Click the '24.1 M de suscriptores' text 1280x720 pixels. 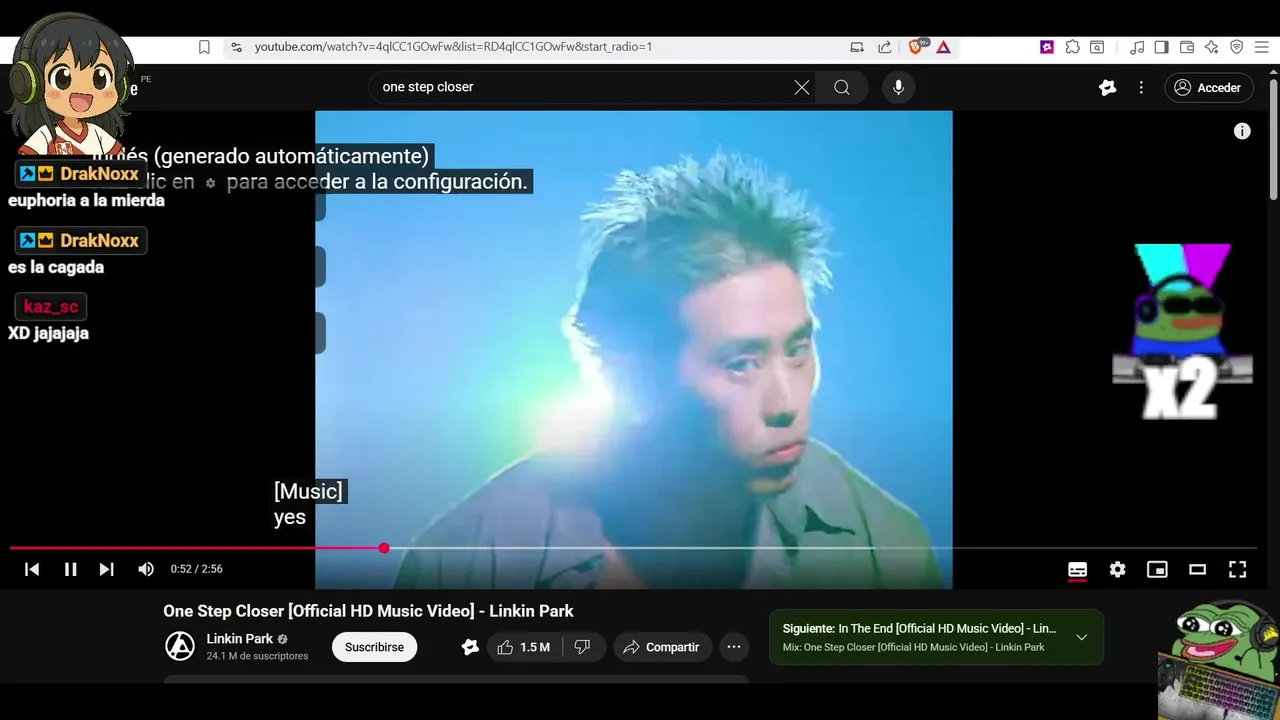(257, 656)
